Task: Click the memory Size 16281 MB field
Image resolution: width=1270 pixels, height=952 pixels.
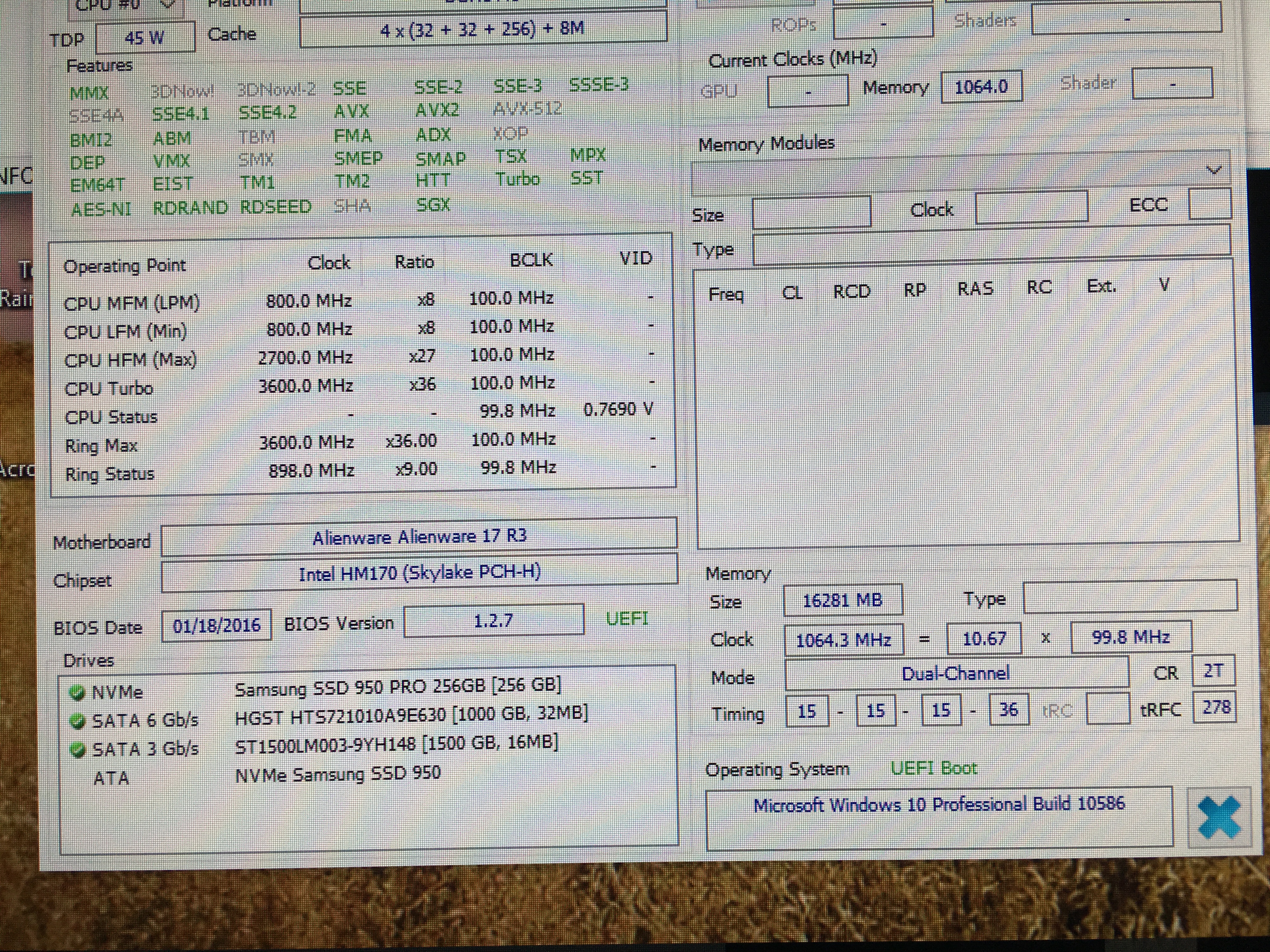Action: (842, 600)
